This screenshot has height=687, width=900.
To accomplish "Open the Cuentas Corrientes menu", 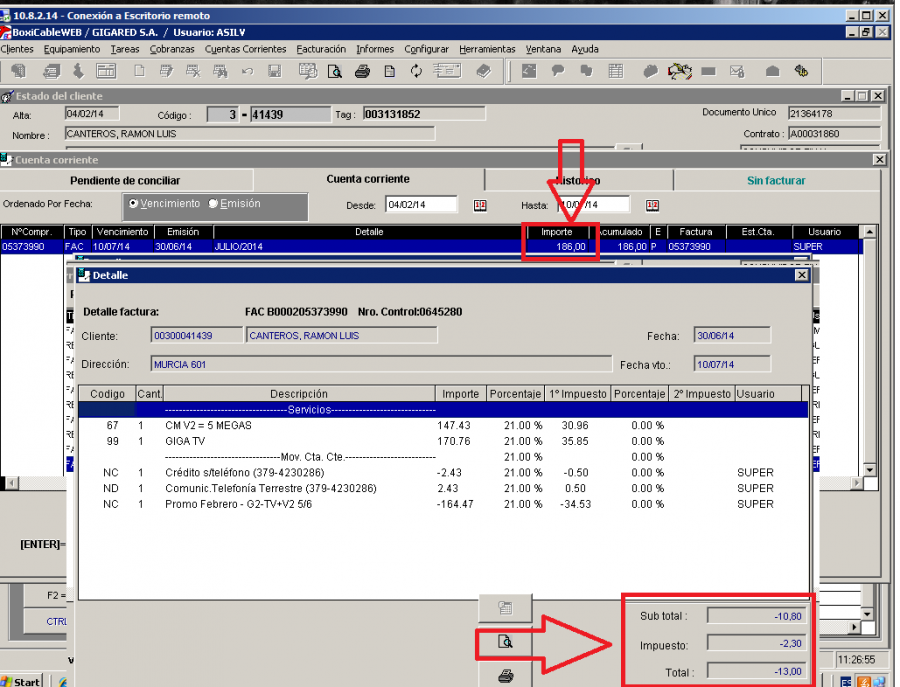I will click(245, 49).
